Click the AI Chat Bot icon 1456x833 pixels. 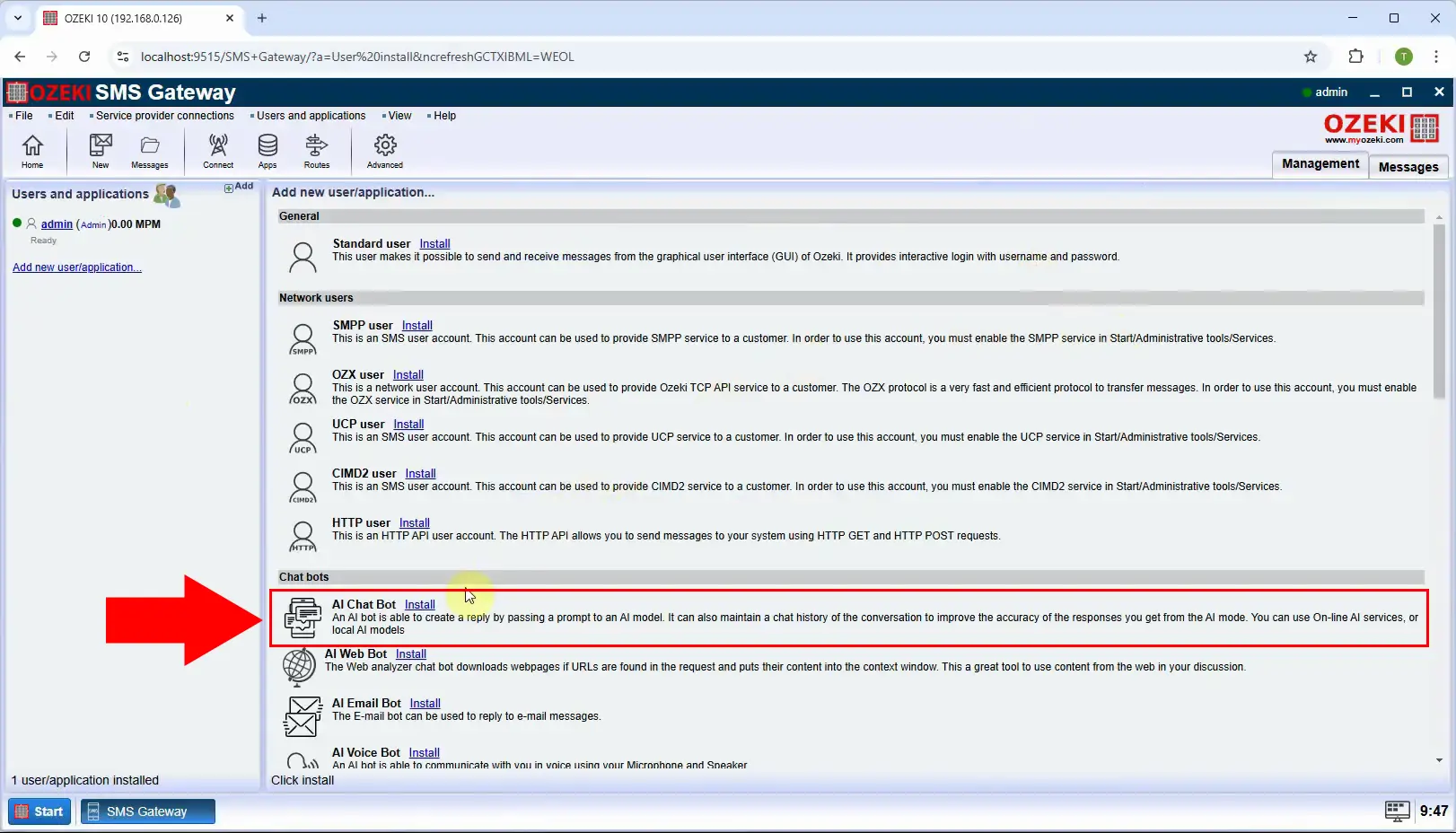tap(303, 618)
